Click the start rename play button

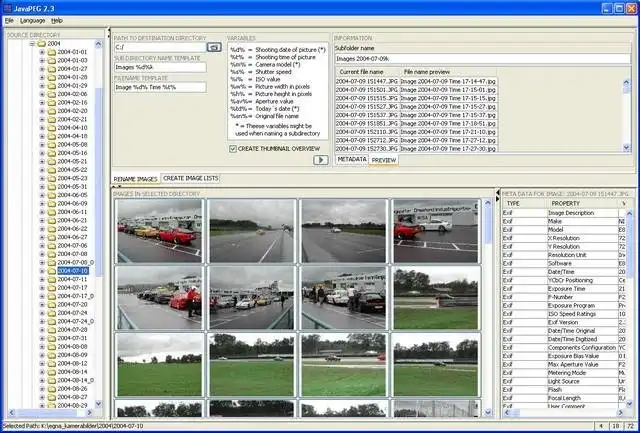pos(321,160)
